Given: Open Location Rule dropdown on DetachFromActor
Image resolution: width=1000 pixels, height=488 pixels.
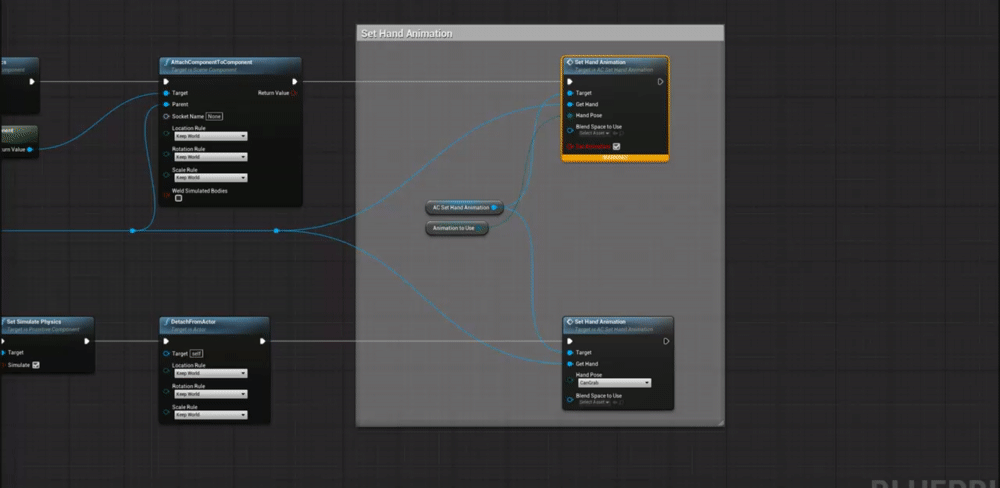Looking at the screenshot, I should pyautogui.click(x=210, y=373).
